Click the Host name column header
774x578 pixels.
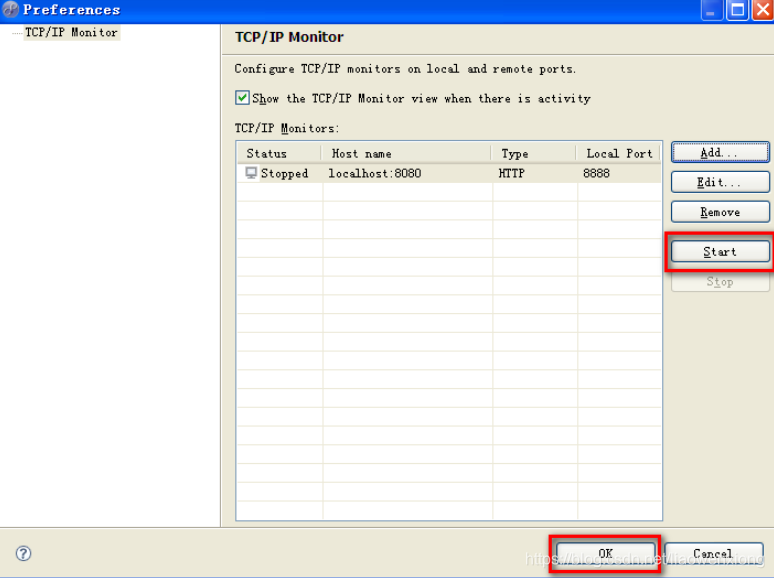click(x=406, y=154)
